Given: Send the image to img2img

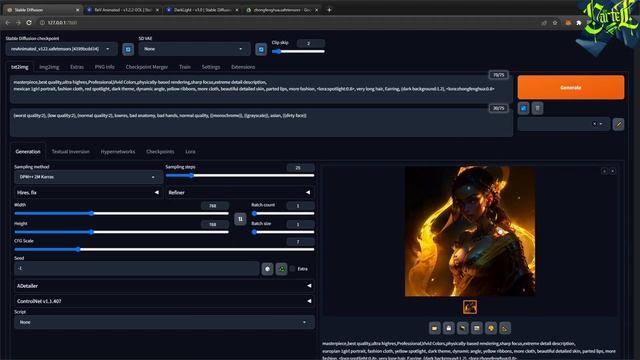Looking at the screenshot, I should (x=477, y=328).
